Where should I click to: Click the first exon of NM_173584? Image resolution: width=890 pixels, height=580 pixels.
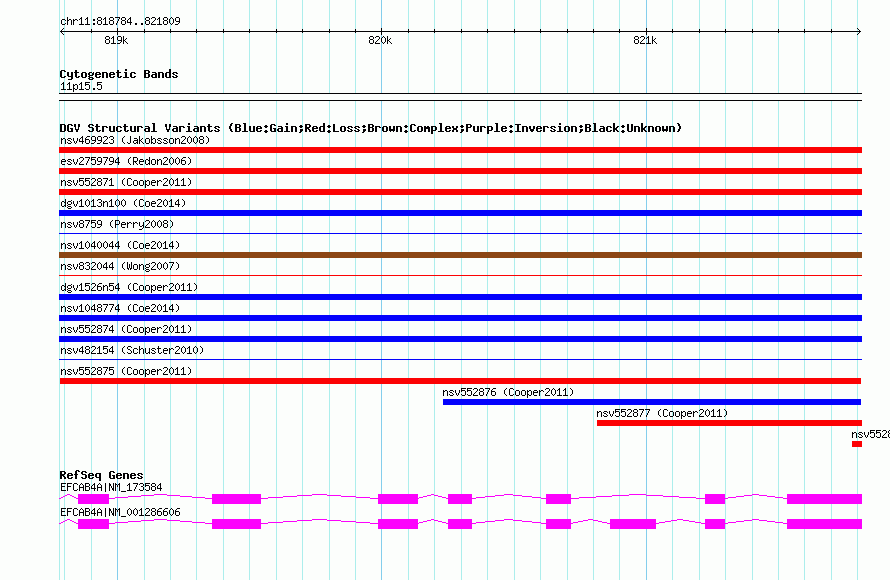[x=93, y=499]
